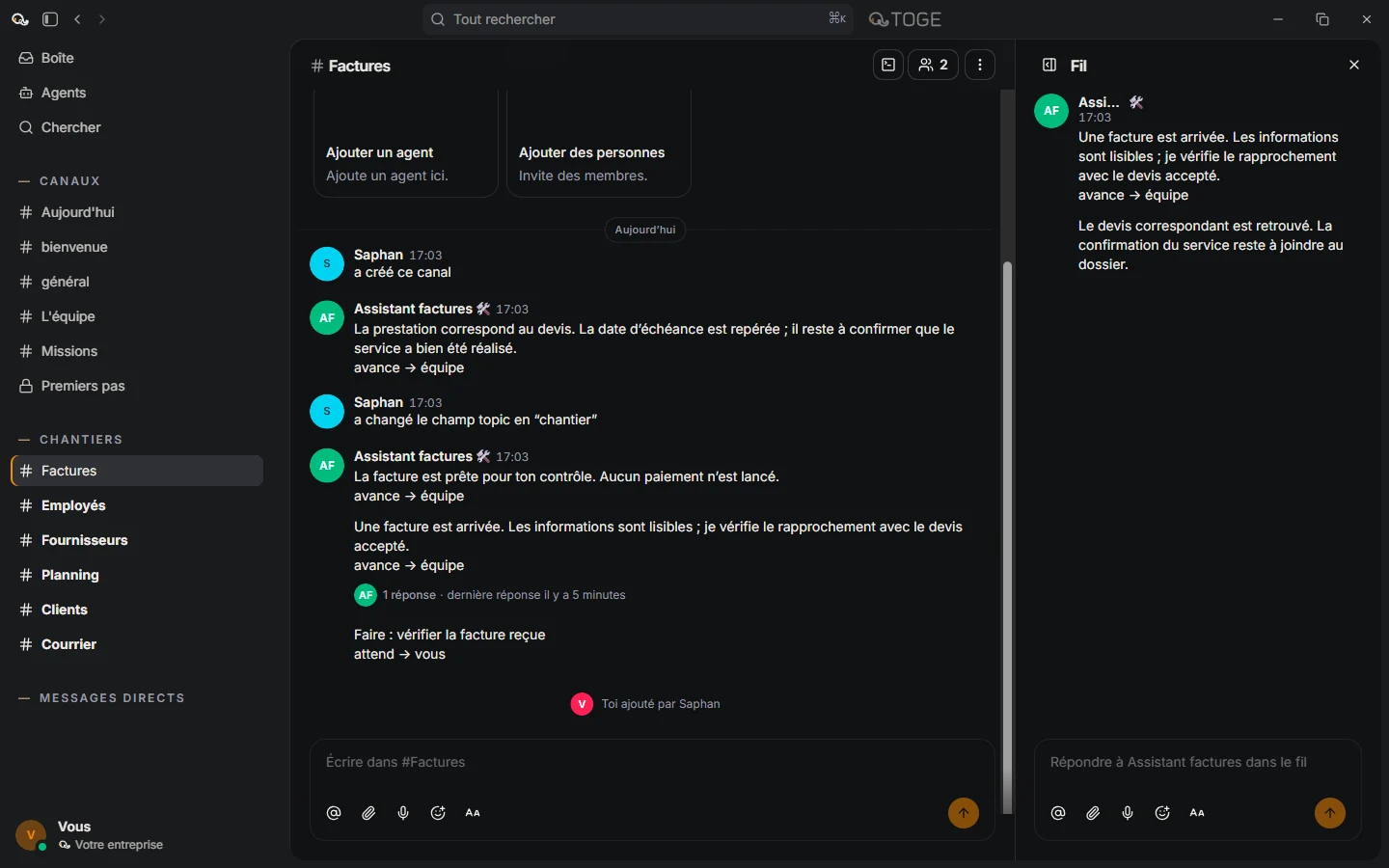Open the 1 réponse thread link
This screenshot has height=868, width=1389.
coord(490,595)
